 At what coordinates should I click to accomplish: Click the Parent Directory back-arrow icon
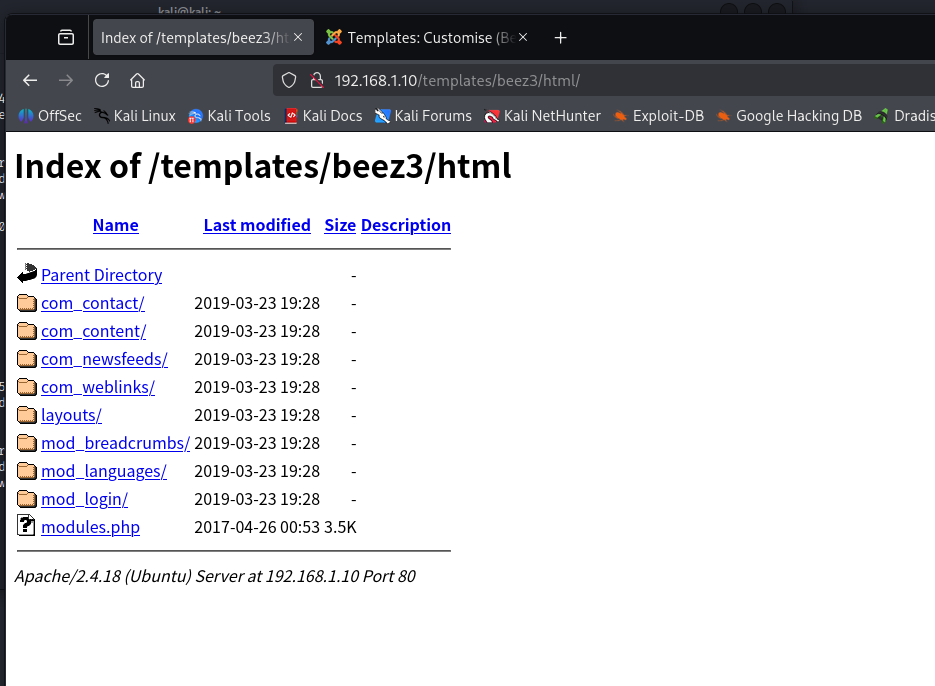pos(27,274)
